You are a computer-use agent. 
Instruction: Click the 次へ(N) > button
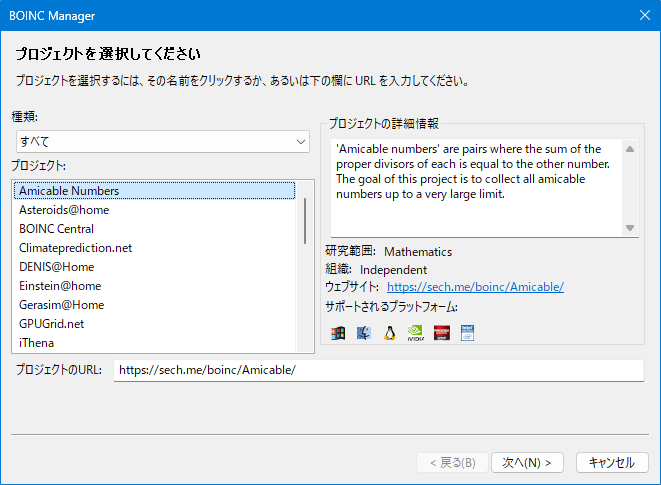point(527,463)
